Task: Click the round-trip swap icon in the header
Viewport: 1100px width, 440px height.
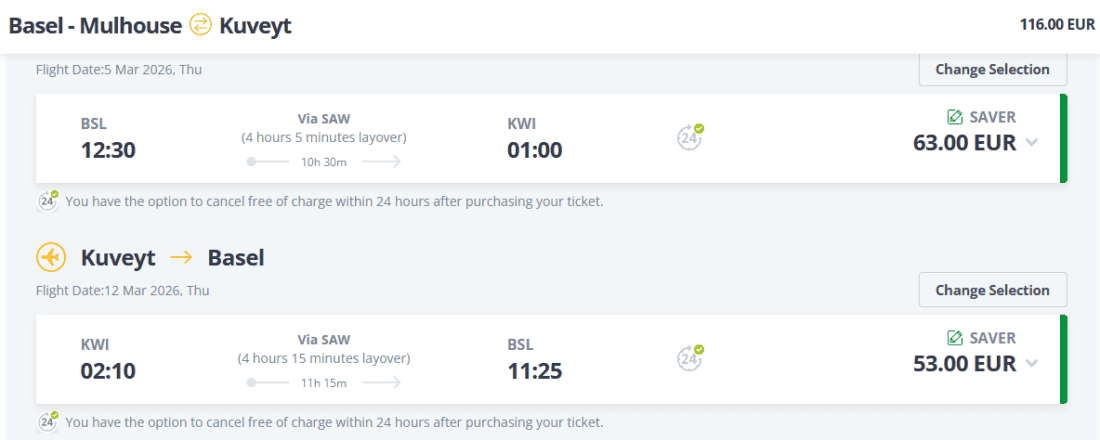Action: 201,25
